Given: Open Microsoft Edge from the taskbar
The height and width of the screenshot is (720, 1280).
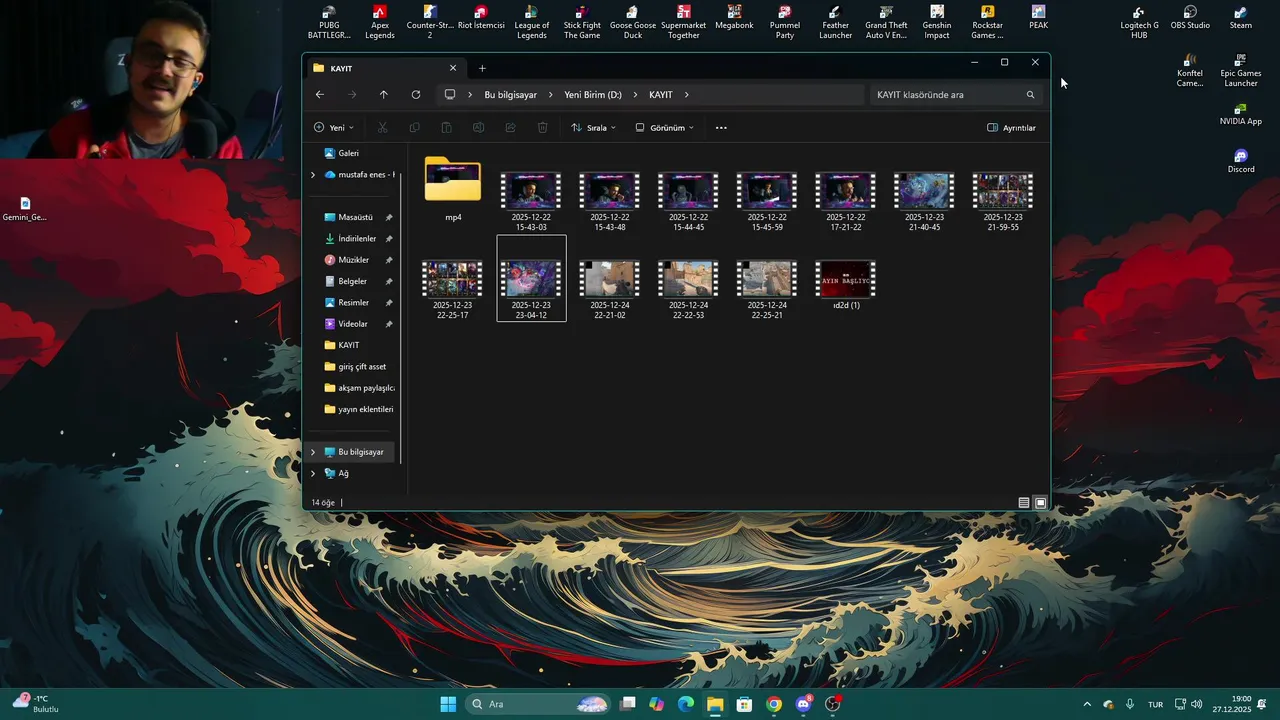Looking at the screenshot, I should (686, 704).
